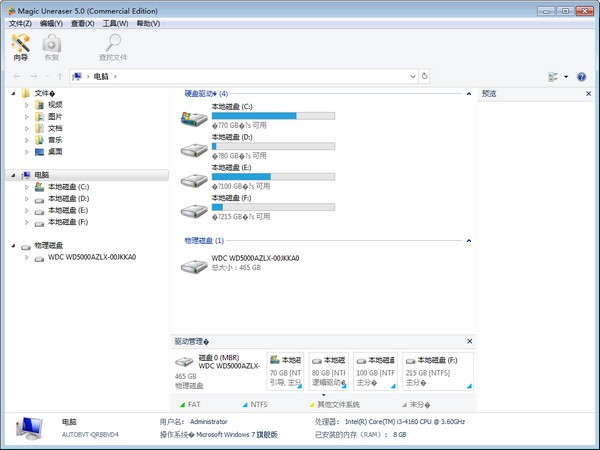Open view options dropdown arrow
The height and width of the screenshot is (450, 600).
[566, 77]
